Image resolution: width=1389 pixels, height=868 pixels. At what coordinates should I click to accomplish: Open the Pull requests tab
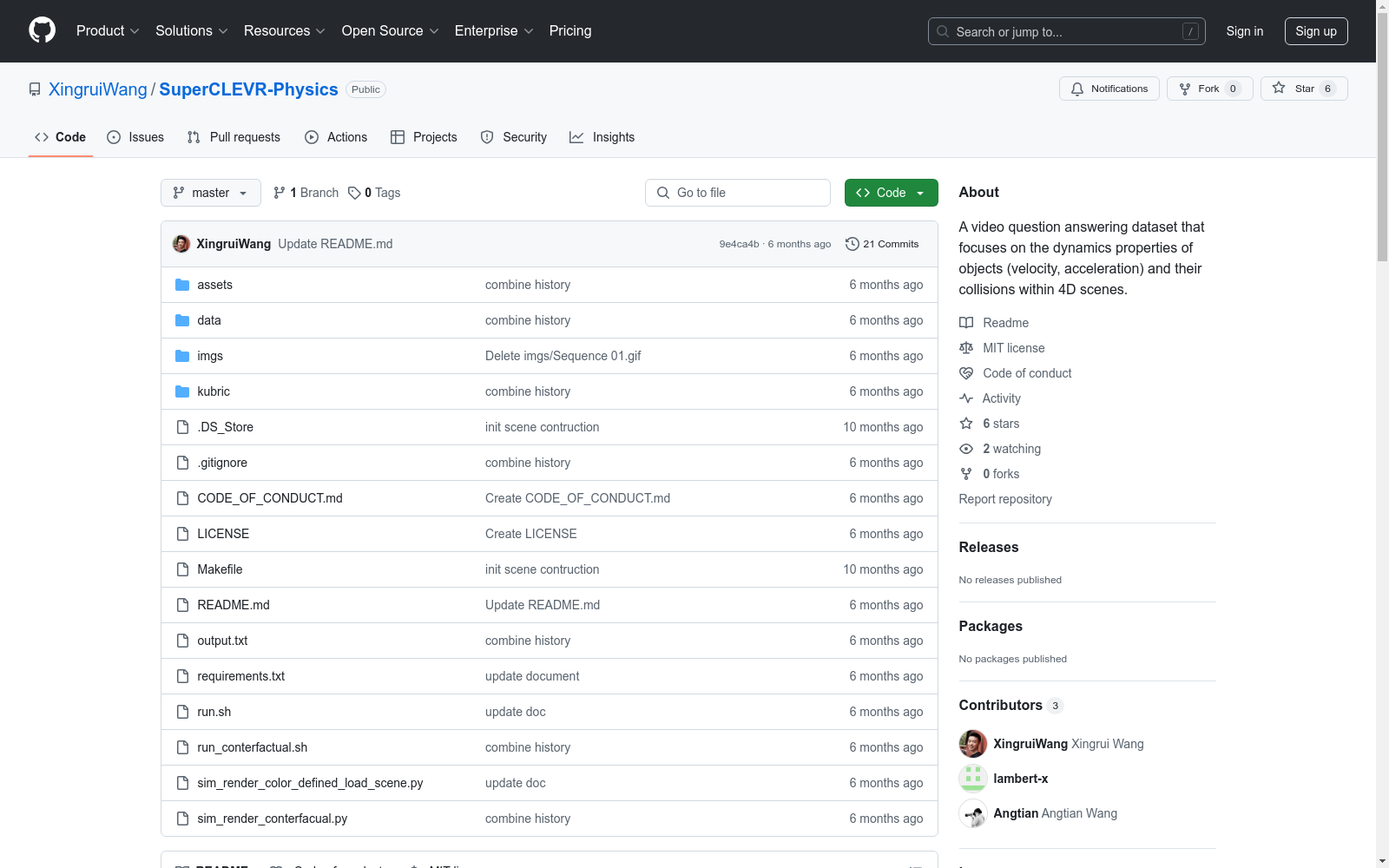point(234,137)
